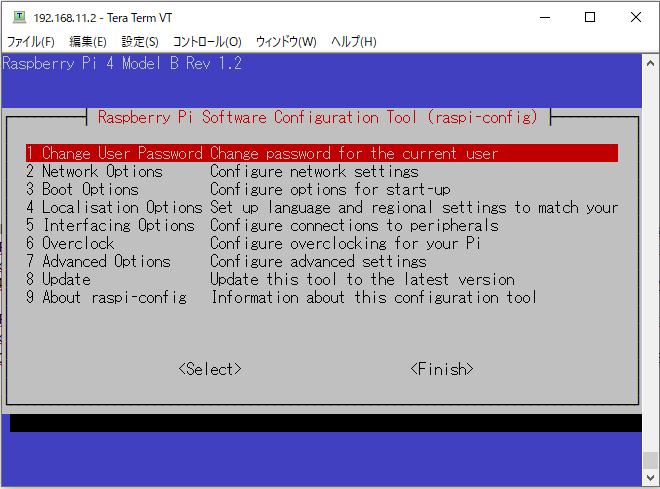This screenshot has height=489, width=660.
Task: Minimize the Tera Term window
Action: [x=545, y=17]
